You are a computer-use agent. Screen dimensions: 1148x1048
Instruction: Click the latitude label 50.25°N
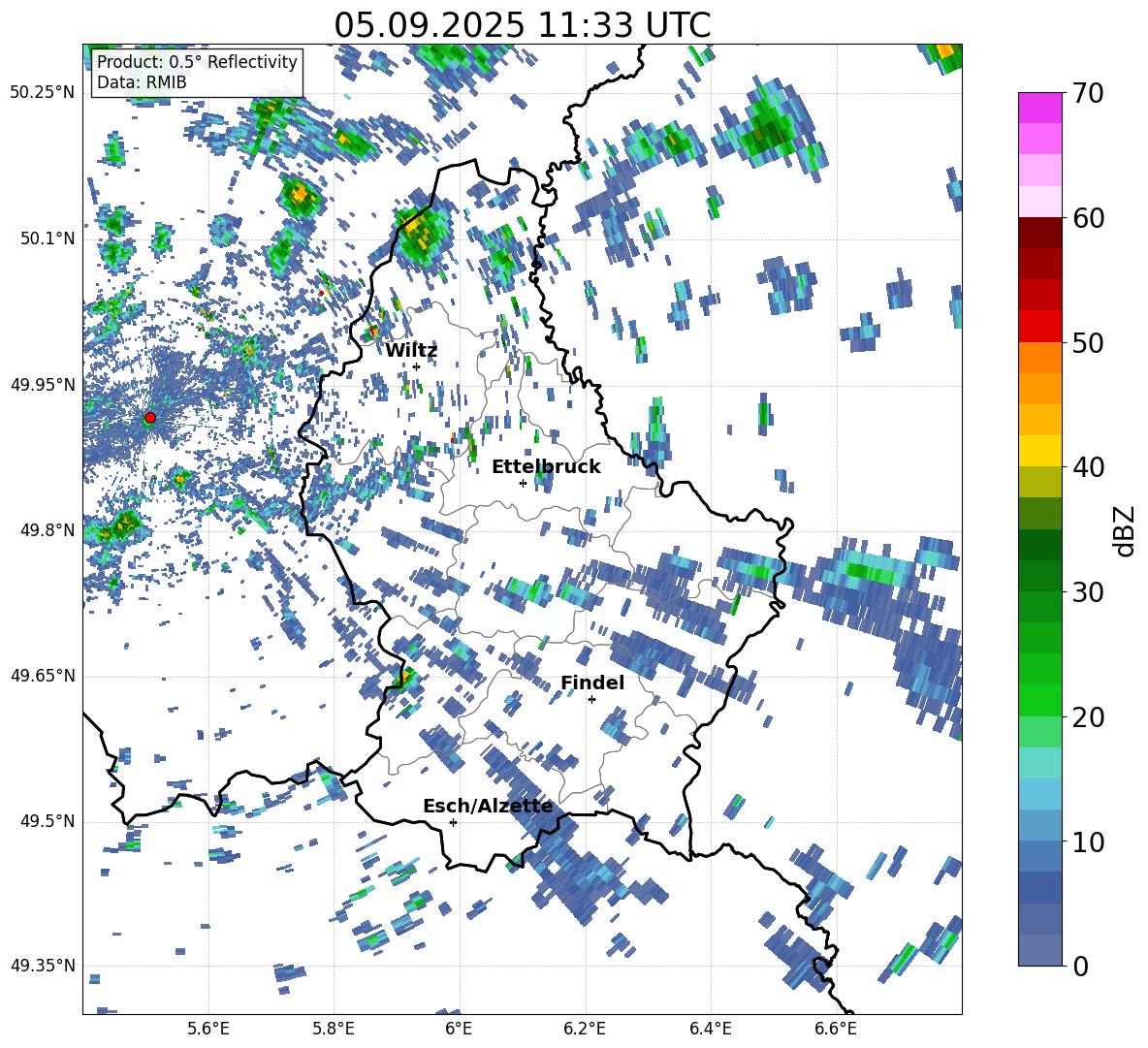pos(43,93)
